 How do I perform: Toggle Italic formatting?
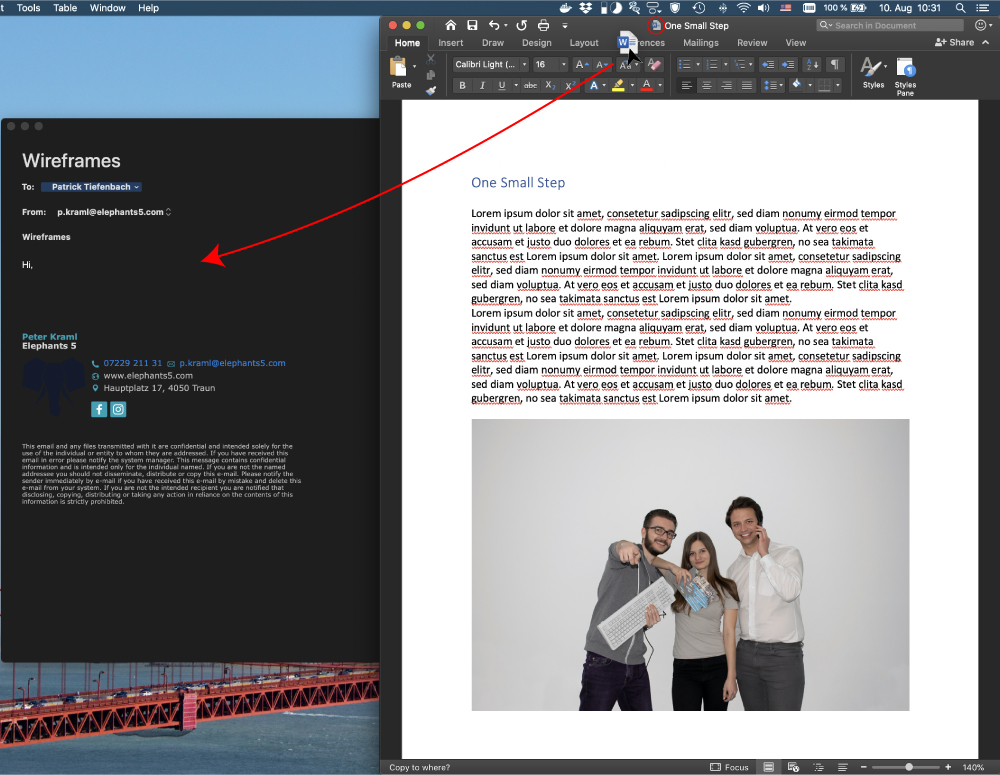[x=482, y=86]
